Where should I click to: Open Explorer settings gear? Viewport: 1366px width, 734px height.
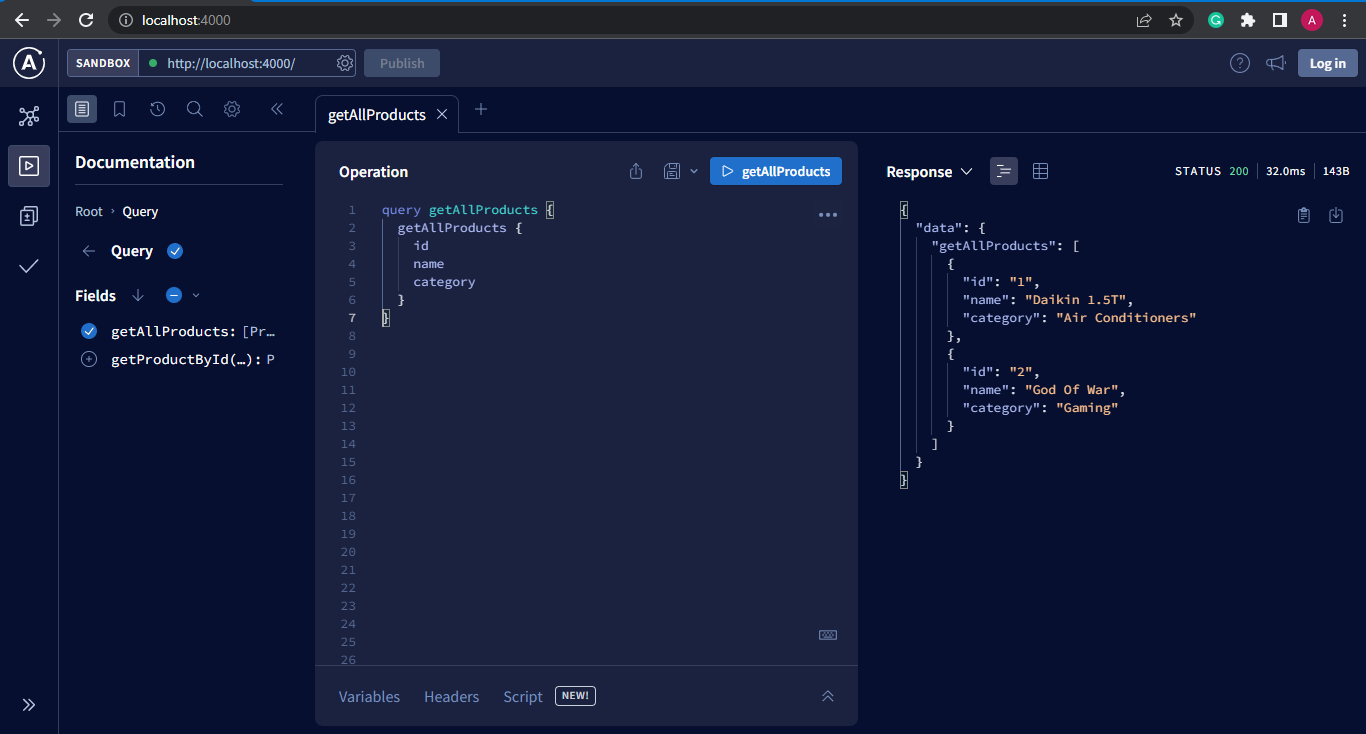coord(232,109)
